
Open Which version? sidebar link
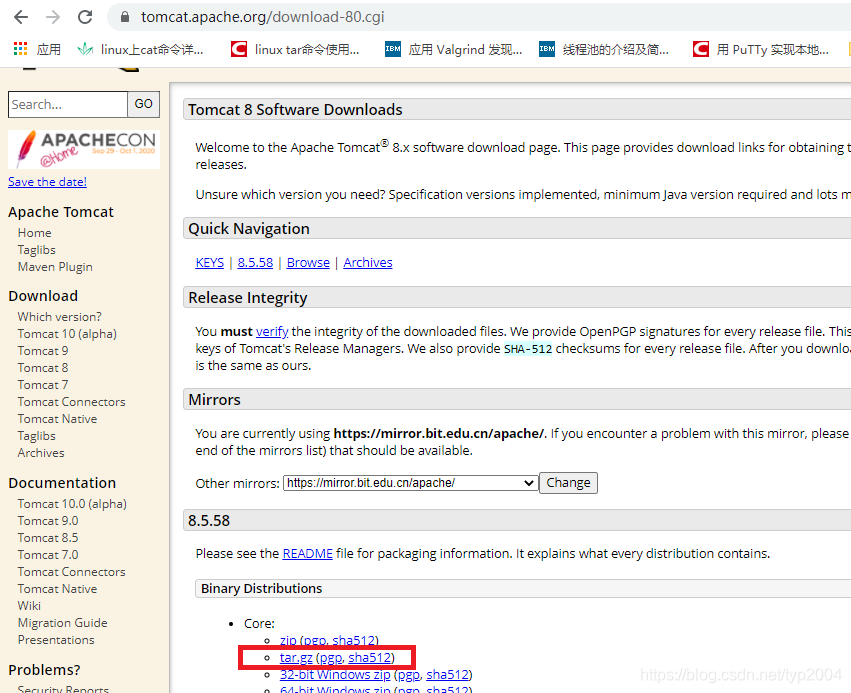click(x=59, y=316)
